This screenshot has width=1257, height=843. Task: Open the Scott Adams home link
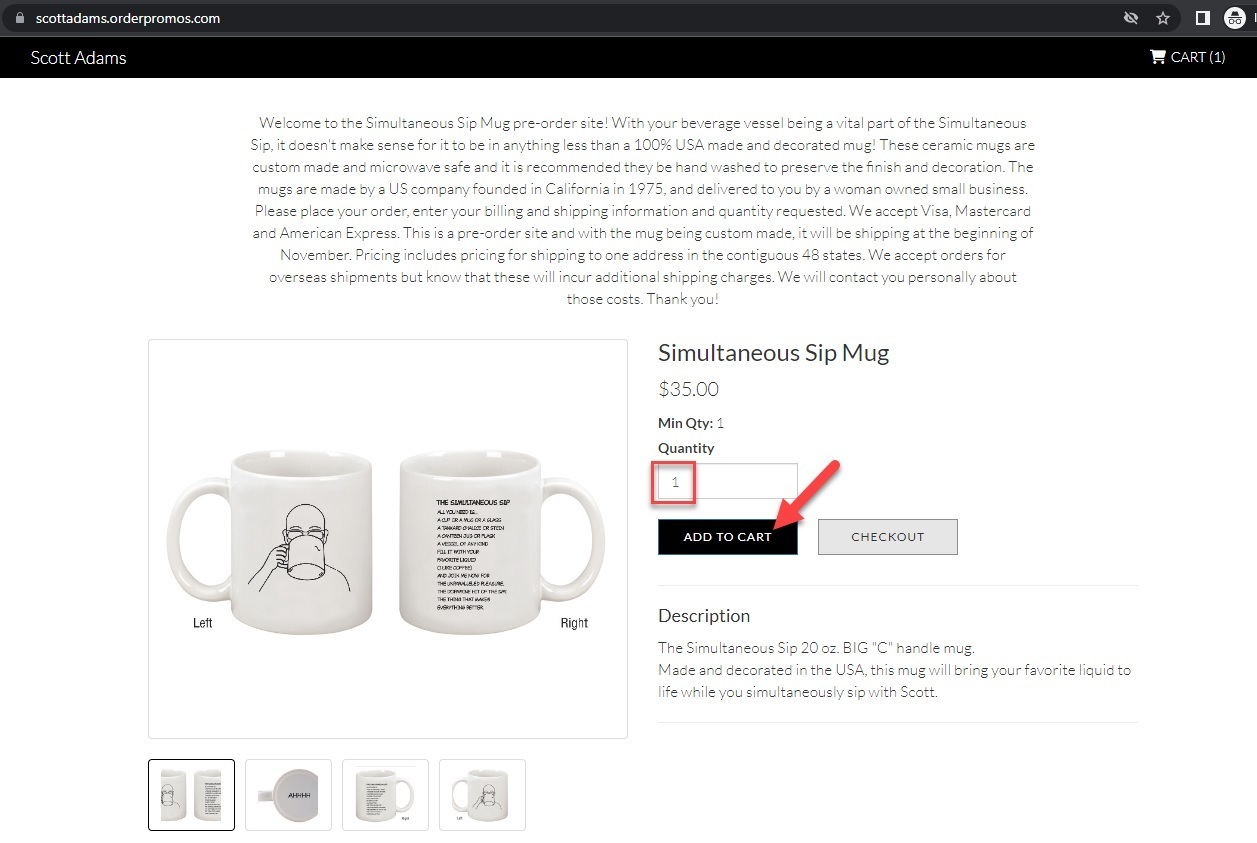(79, 57)
